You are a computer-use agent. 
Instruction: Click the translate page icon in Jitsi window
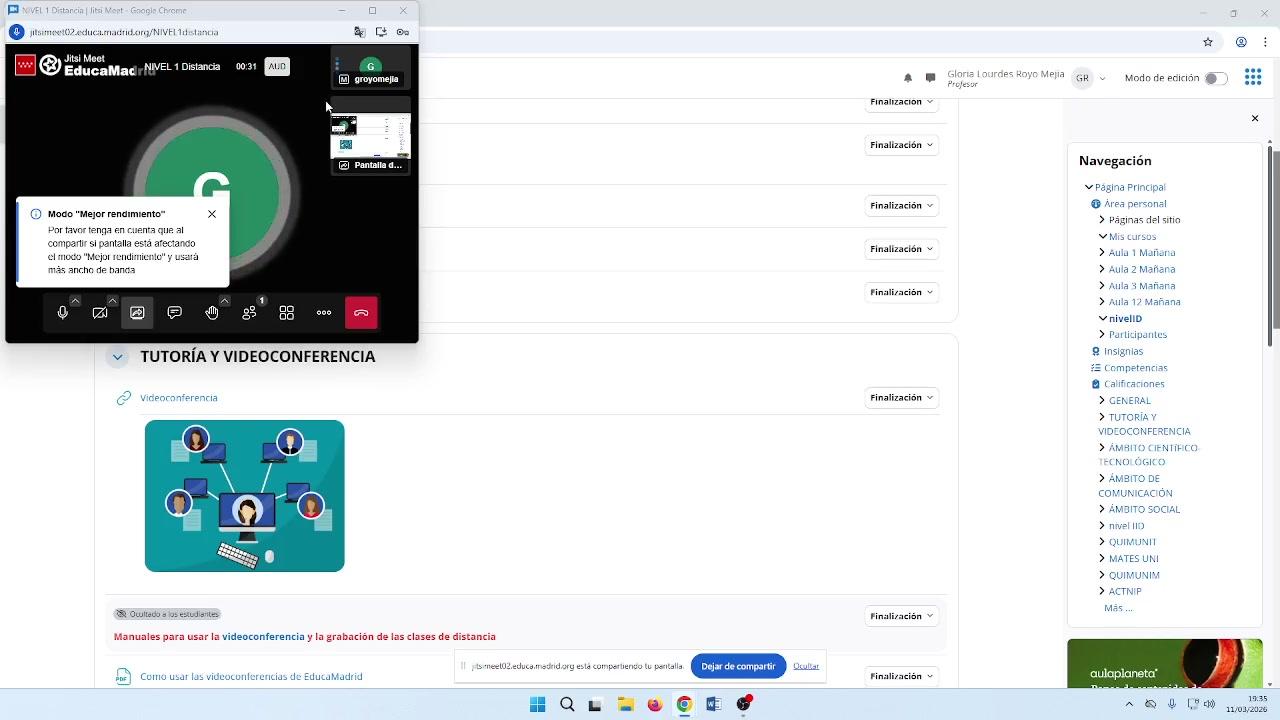(360, 32)
